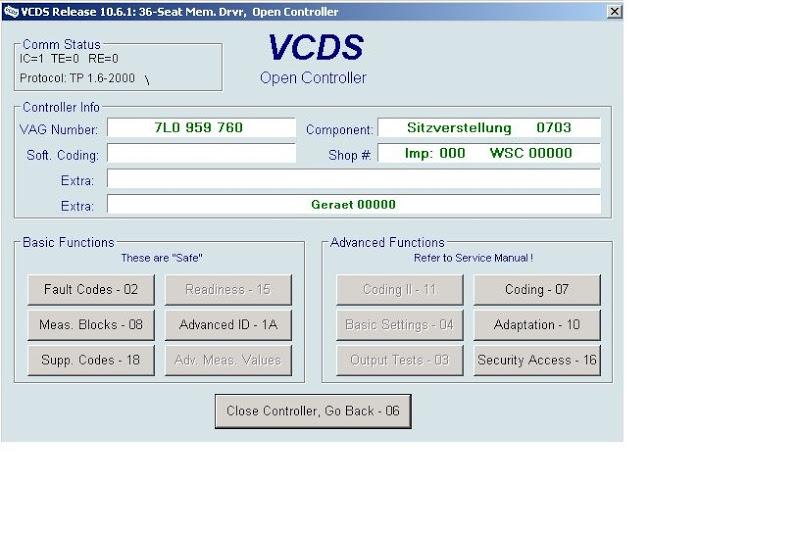The width and height of the screenshot is (800, 533).
Task: Click the IC=1 TE=0 RE=0 status text
Action: point(69,59)
